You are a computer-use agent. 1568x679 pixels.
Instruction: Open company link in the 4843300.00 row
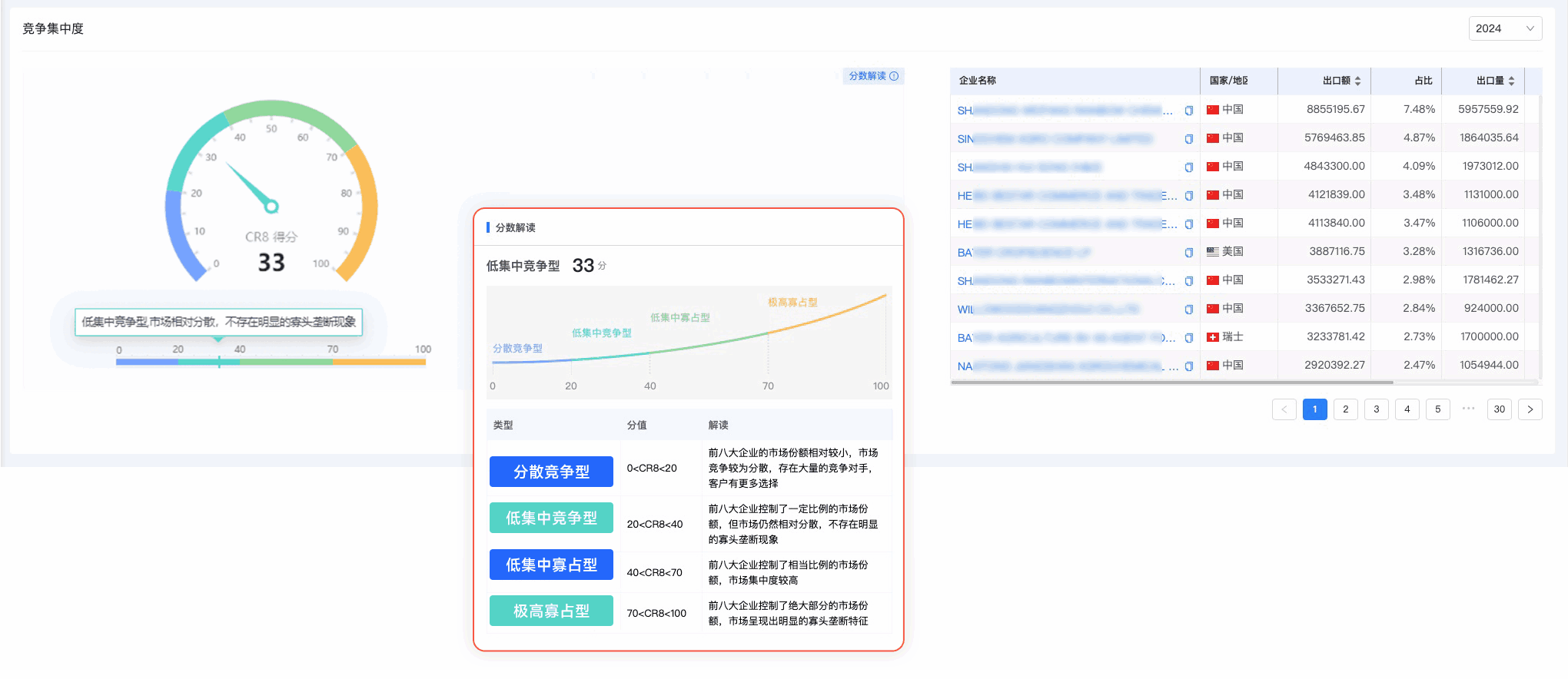1028,167
